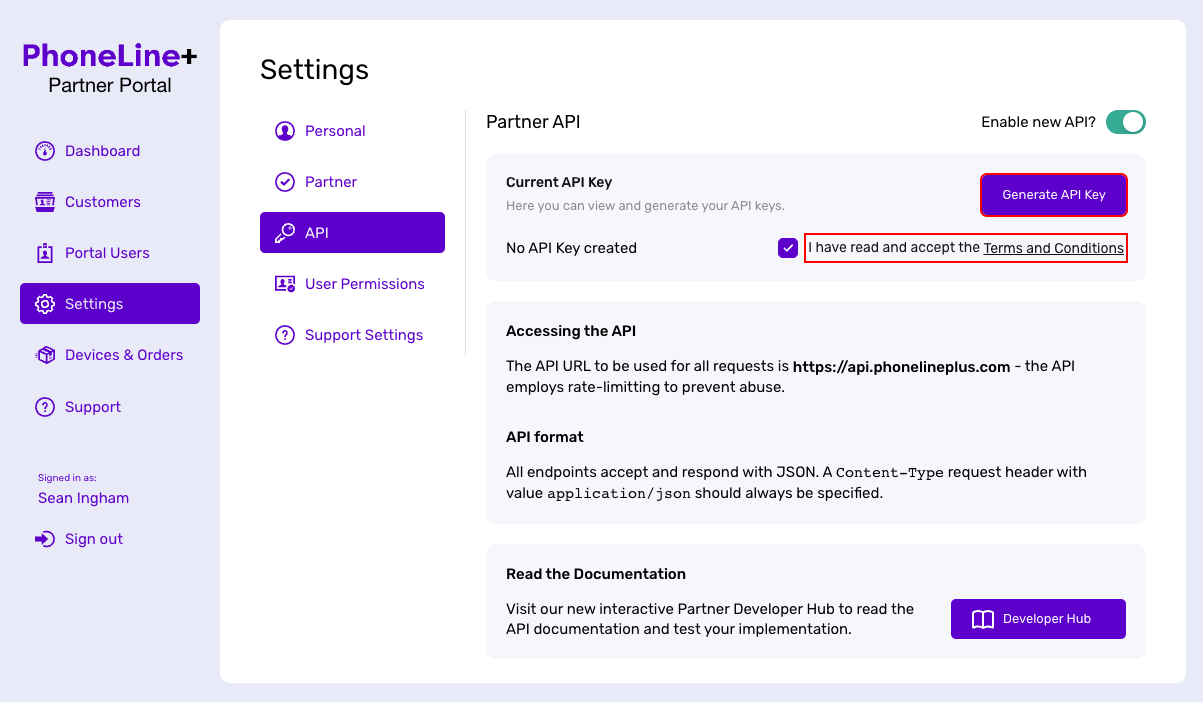
Task: Click the https://api.phonelineplus.com URL text
Action: 902,366
